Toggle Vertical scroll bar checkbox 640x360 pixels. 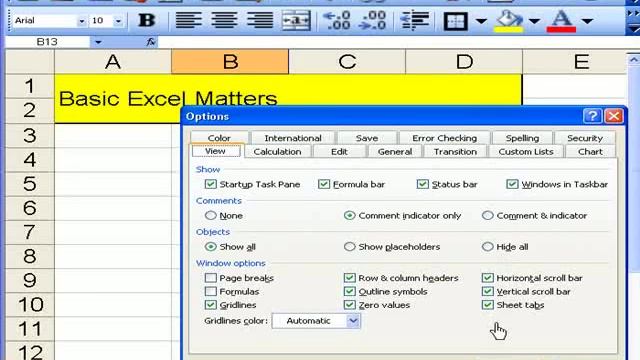tap(488, 291)
